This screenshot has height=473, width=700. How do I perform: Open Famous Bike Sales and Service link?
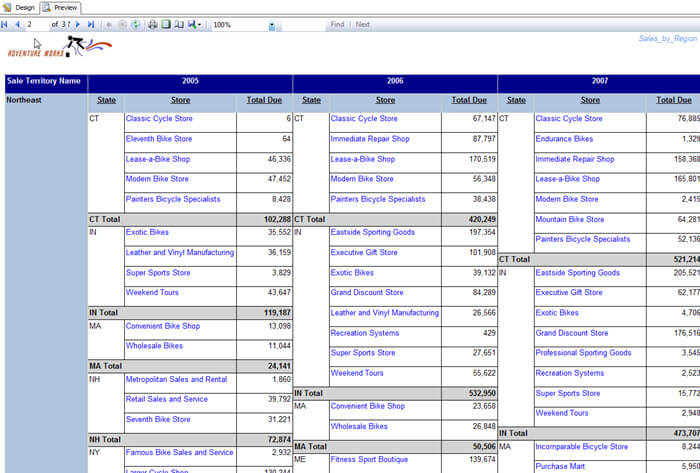[x=179, y=452]
